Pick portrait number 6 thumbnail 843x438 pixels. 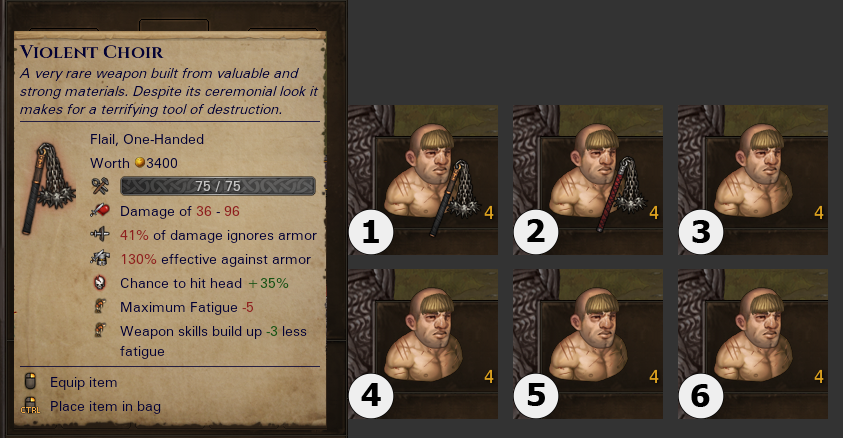click(753, 344)
